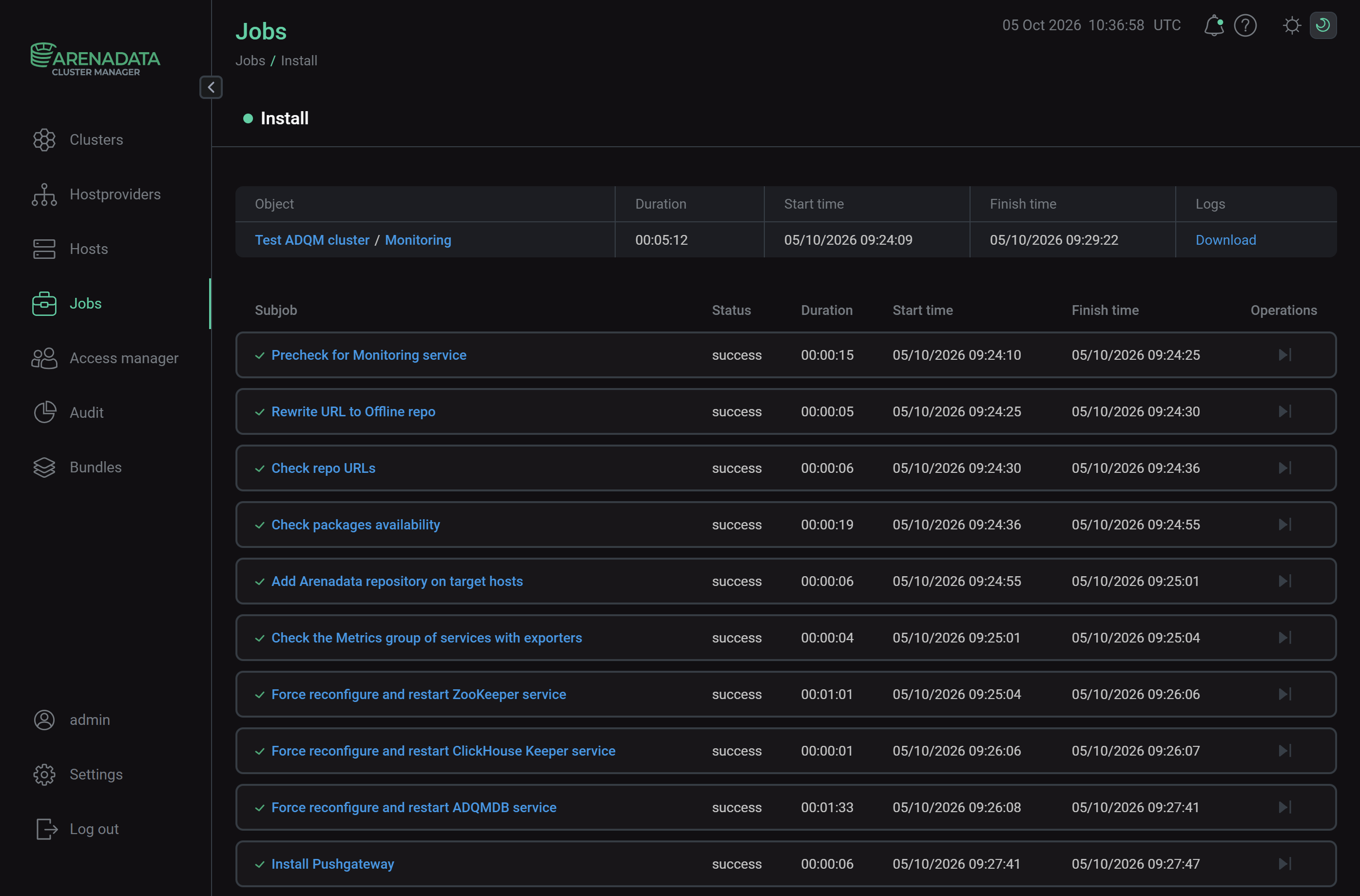Screen dimensions: 1360x896
Task: Skip icon on Precheck for Monitoring service row
Action: [1284, 355]
